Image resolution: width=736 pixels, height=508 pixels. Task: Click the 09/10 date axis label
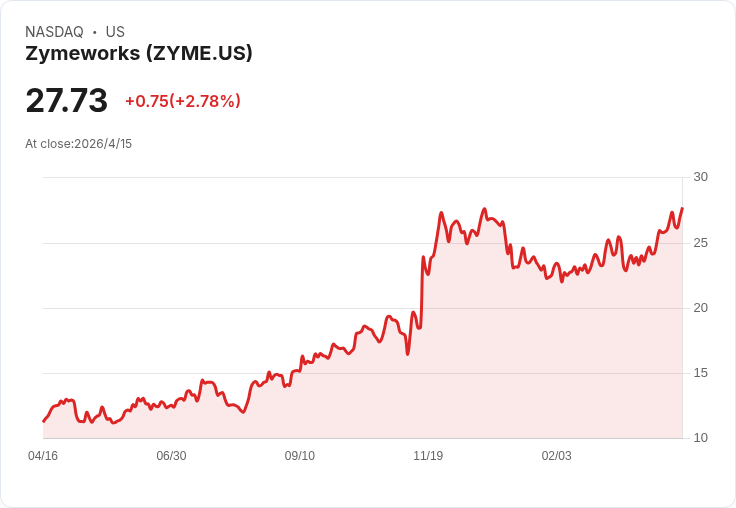click(x=299, y=456)
